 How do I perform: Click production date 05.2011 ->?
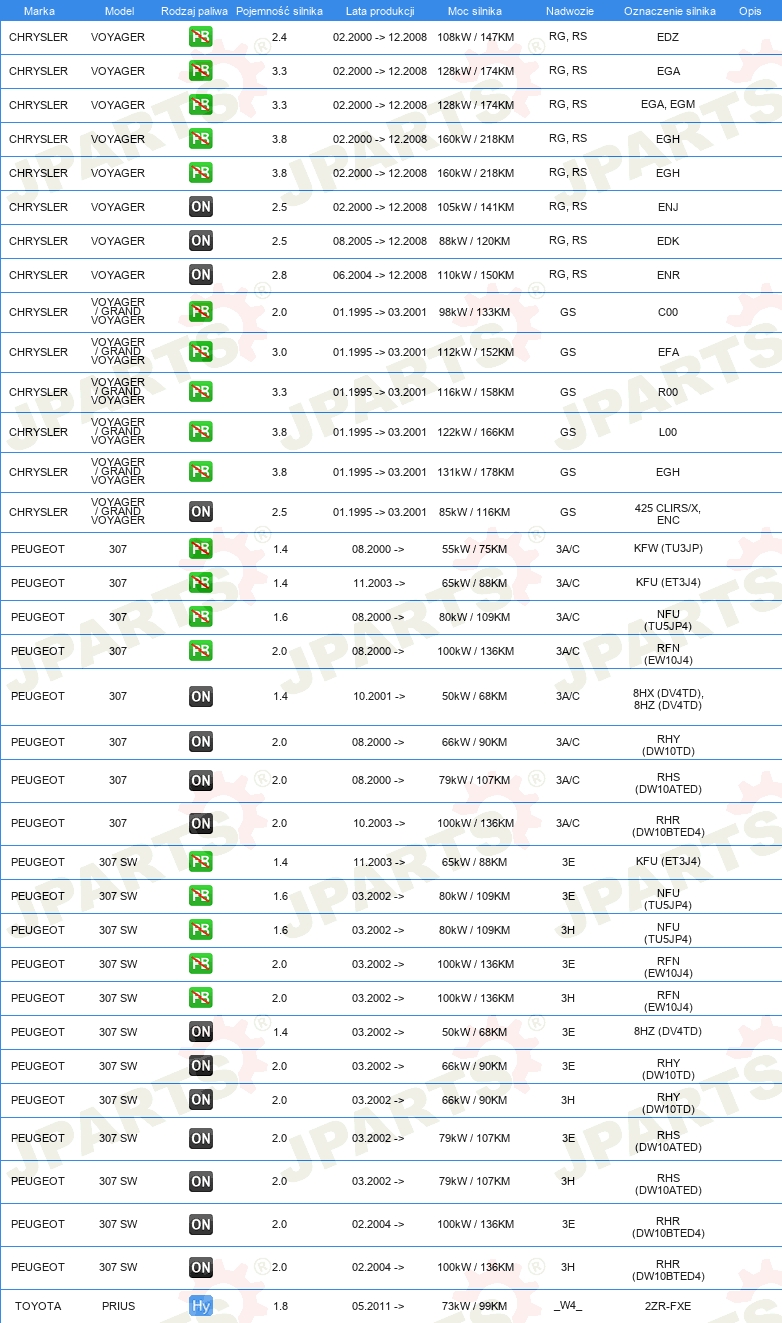(378, 1306)
